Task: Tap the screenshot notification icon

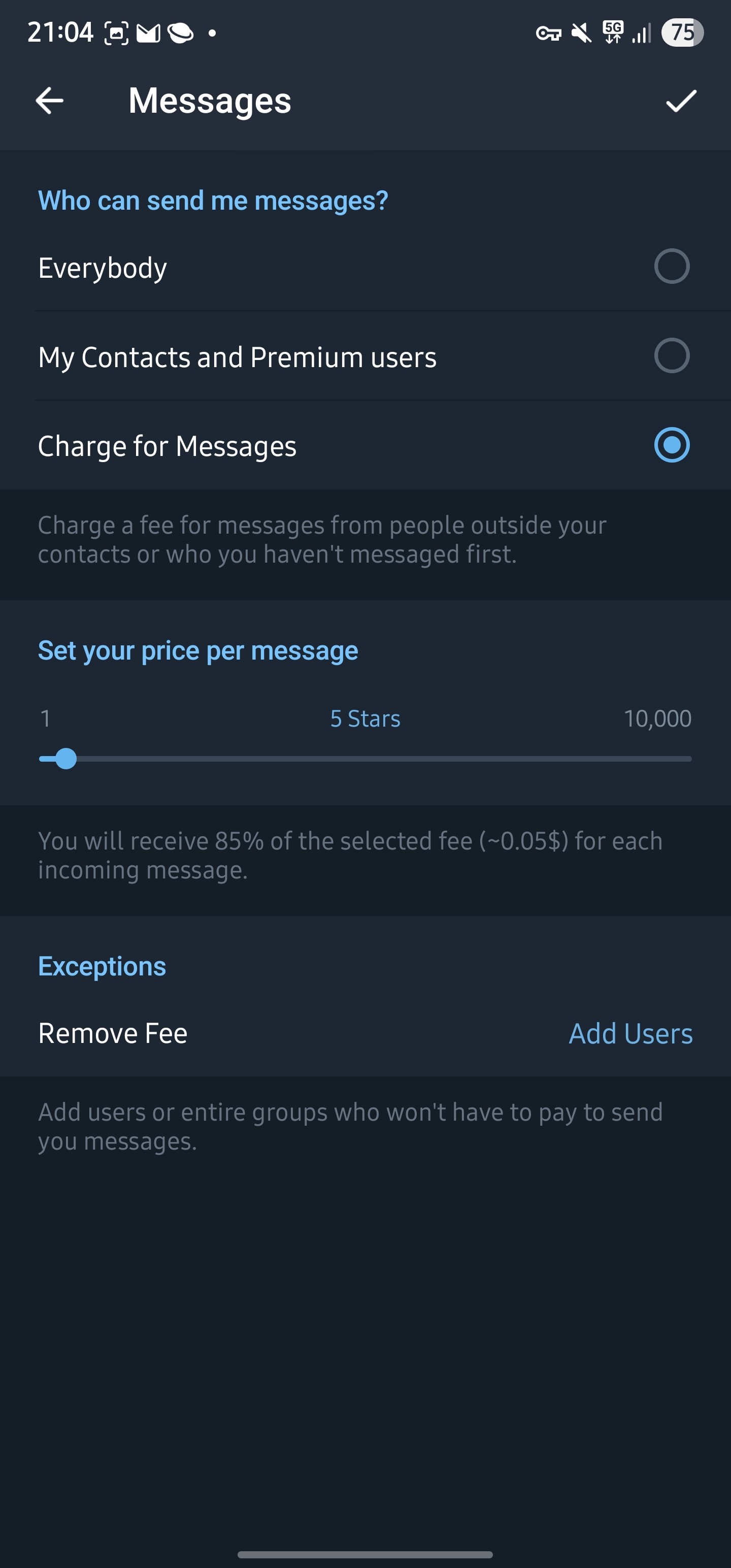Action: click(116, 34)
